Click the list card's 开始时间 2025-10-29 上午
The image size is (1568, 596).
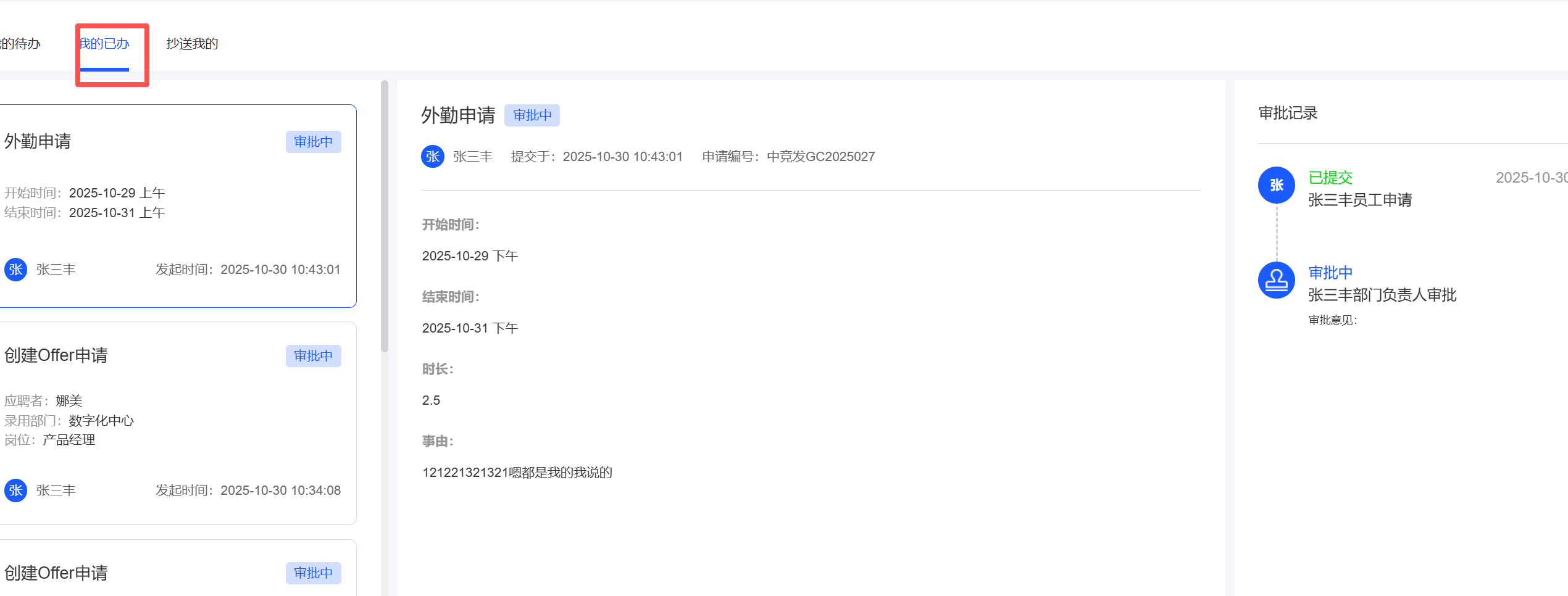point(85,193)
